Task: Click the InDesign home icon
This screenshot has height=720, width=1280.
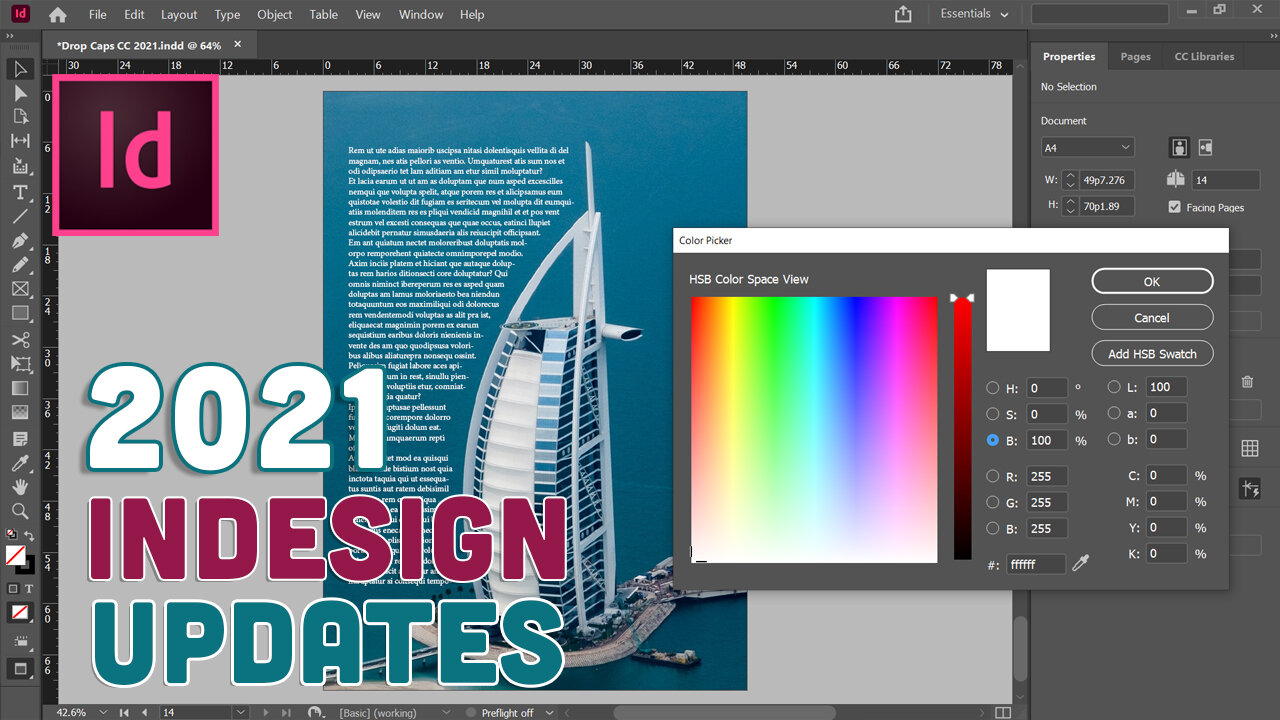Action: coord(58,15)
